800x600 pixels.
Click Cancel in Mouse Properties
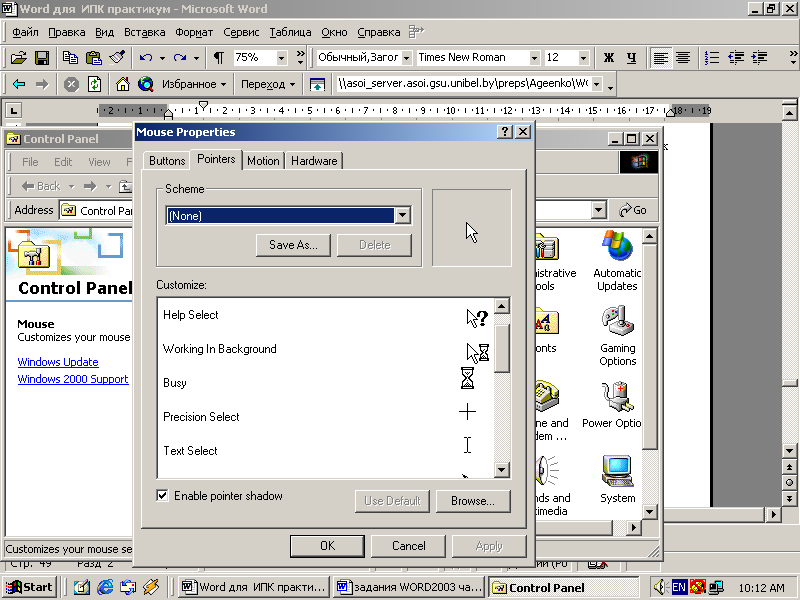(408, 546)
